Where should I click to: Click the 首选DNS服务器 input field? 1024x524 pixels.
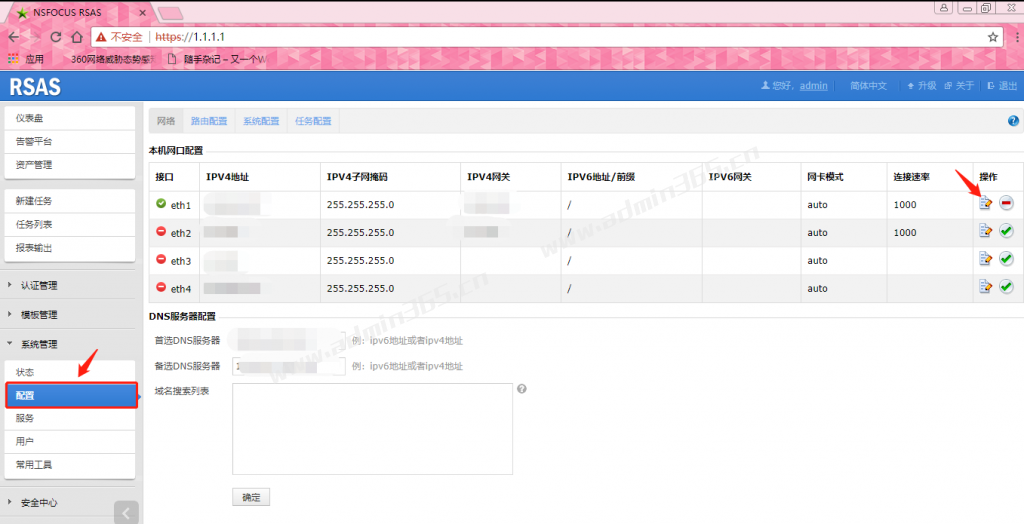point(289,340)
